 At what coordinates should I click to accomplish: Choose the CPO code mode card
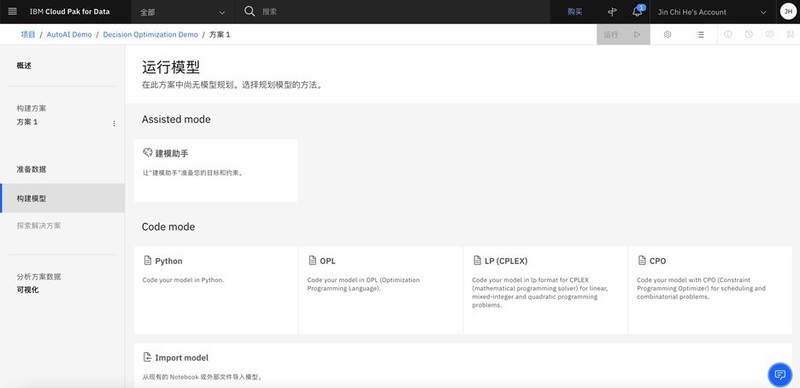(x=710, y=290)
